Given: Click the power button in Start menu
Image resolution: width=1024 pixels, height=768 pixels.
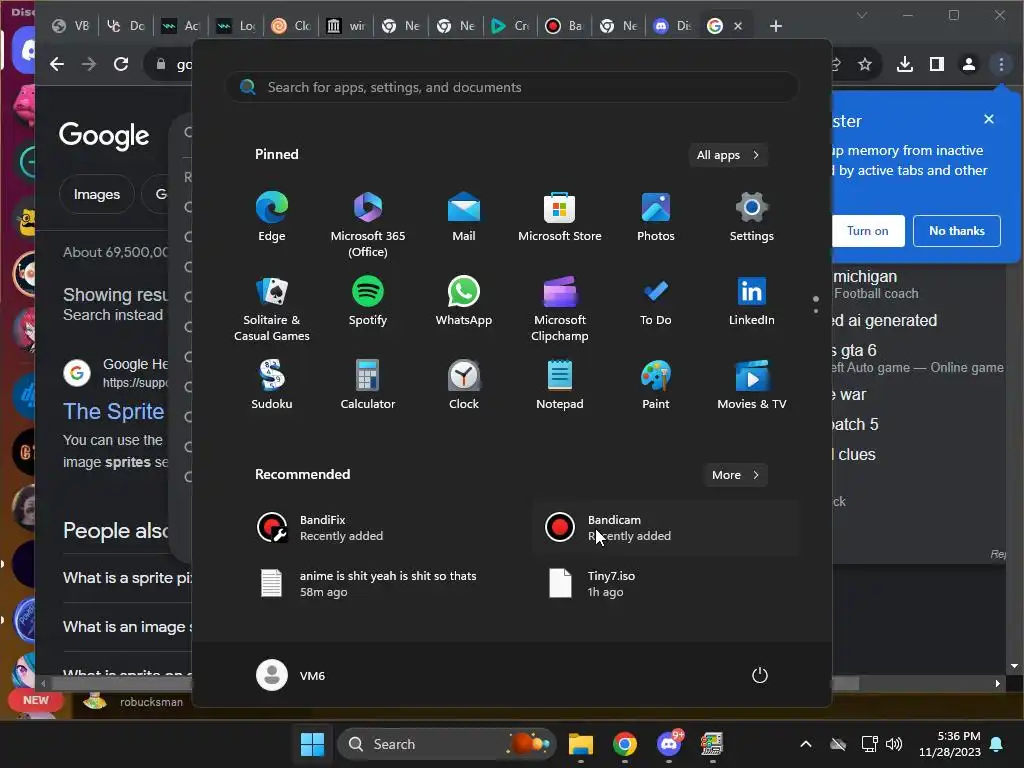Looking at the screenshot, I should tap(760, 675).
